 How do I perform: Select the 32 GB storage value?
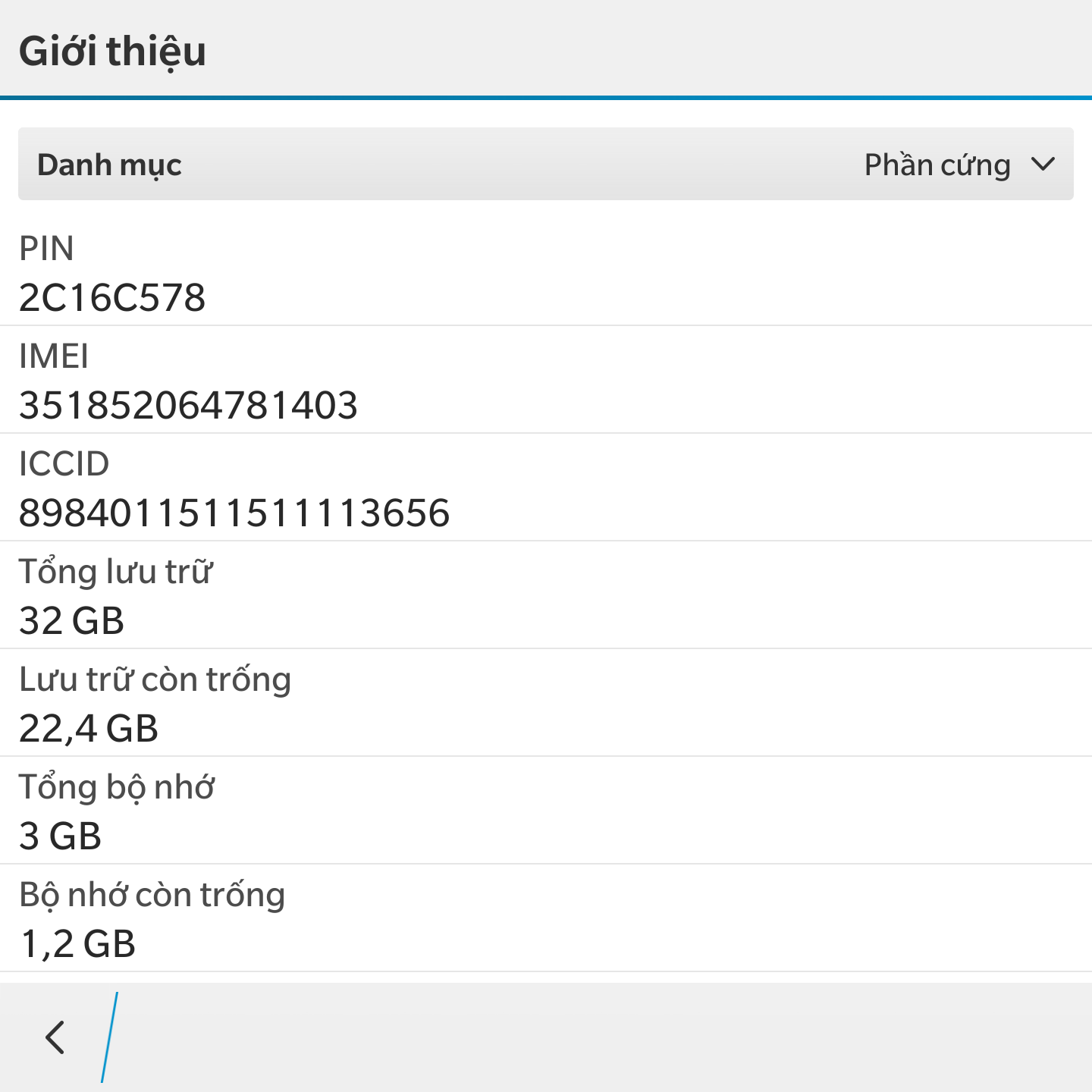point(71,620)
